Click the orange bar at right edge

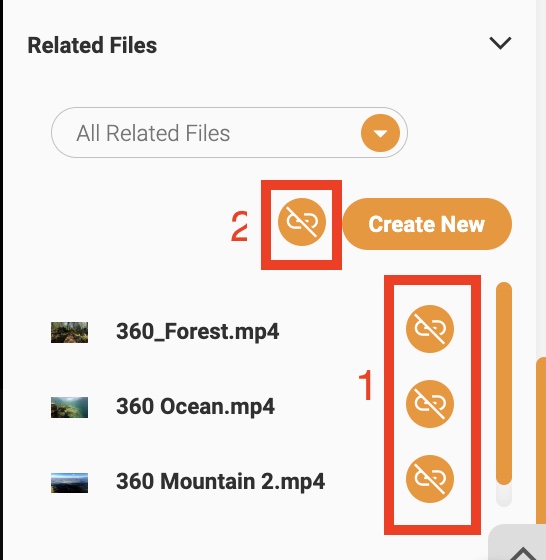coord(541,440)
